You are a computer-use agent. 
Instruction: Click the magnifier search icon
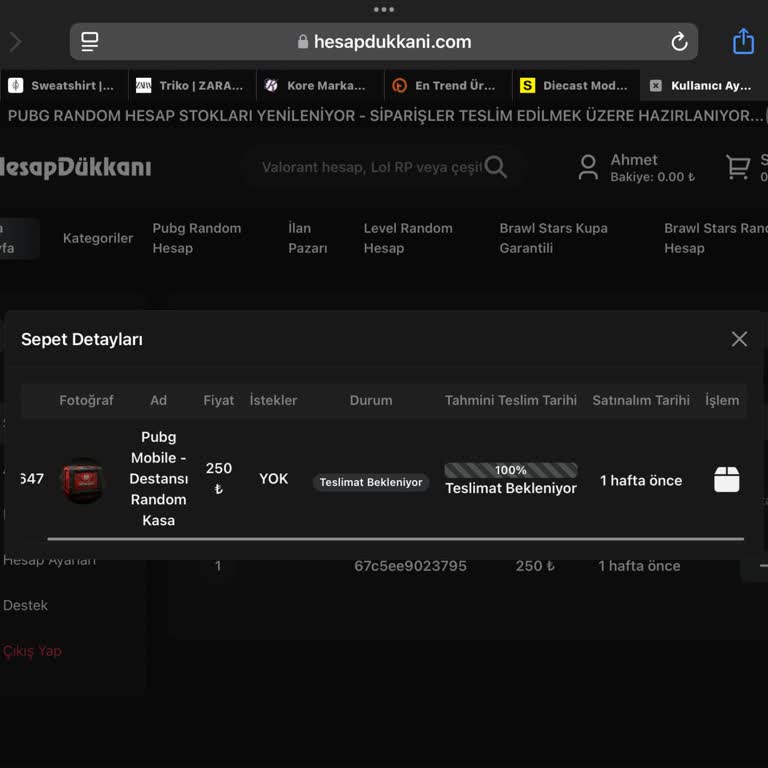496,167
